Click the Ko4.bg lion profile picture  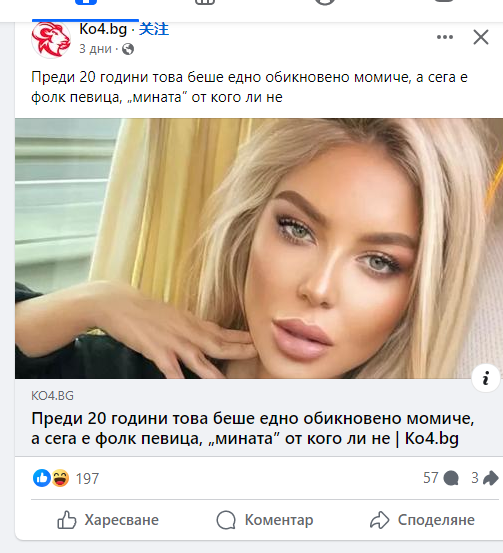pos(51,39)
